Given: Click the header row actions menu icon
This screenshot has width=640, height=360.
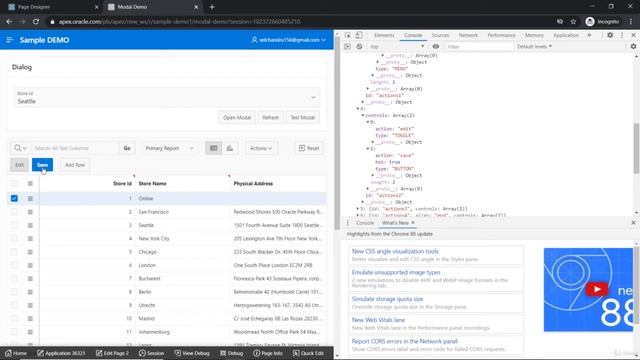Looking at the screenshot, I should coord(30,184).
